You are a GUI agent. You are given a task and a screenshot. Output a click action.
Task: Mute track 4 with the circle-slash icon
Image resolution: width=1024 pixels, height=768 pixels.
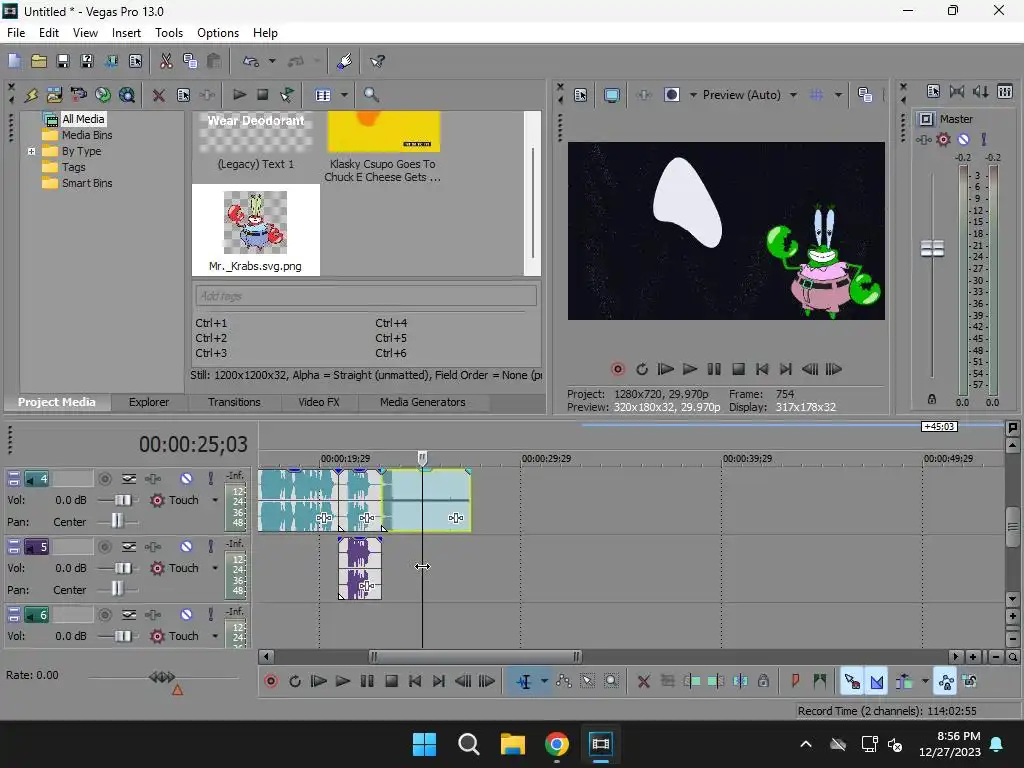click(186, 479)
